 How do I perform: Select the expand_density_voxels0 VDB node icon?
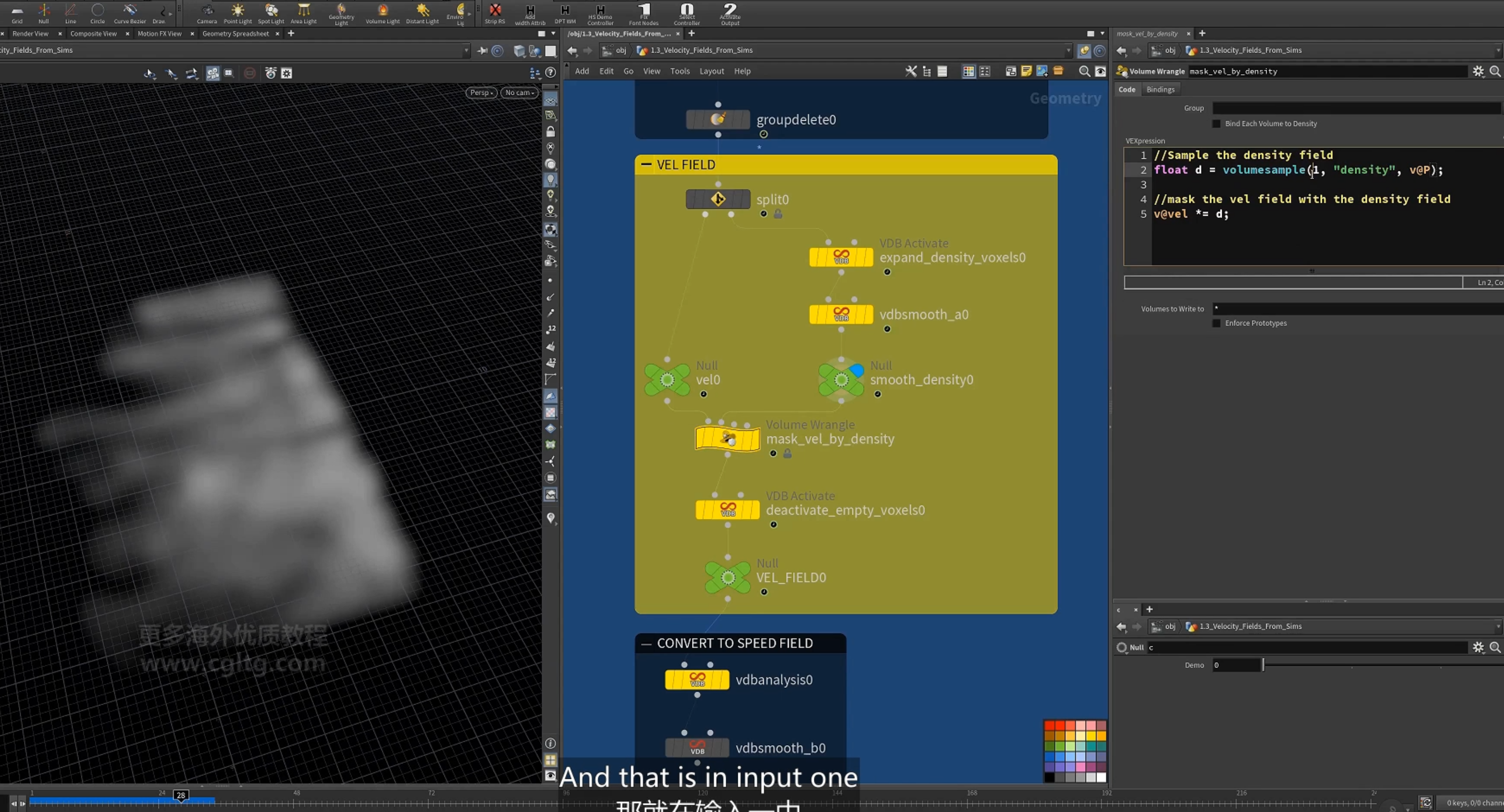click(x=841, y=257)
